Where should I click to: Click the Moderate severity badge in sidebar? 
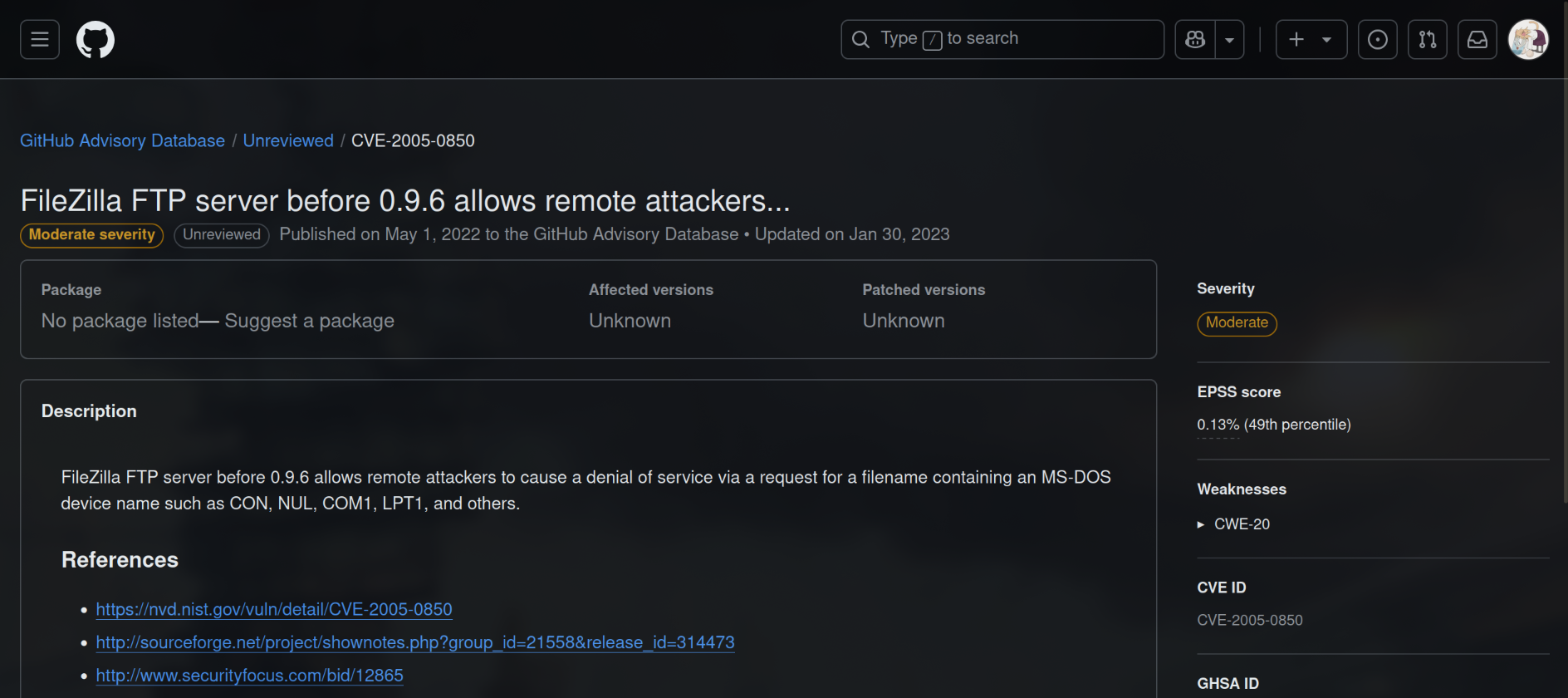(1237, 323)
